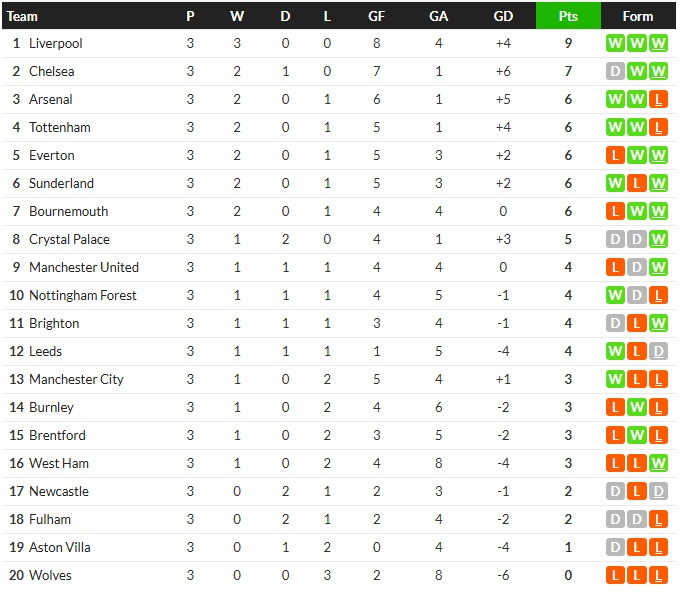Click Manchester United's grey D form badge

tap(636, 267)
